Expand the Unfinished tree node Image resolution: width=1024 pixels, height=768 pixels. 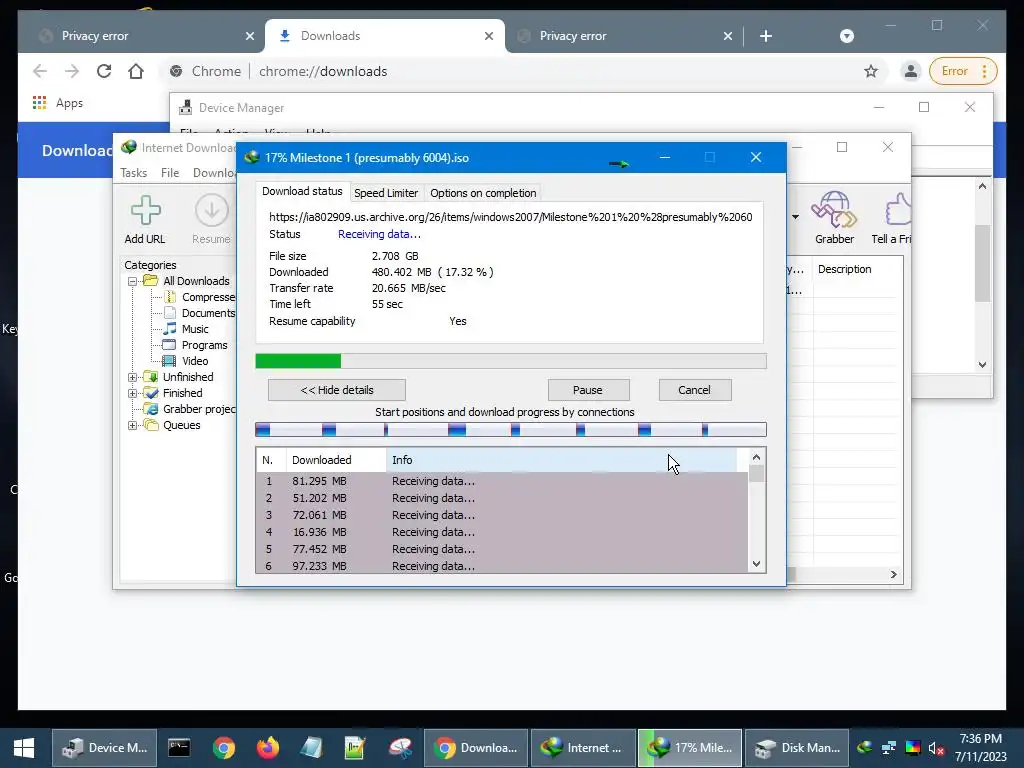tap(133, 377)
